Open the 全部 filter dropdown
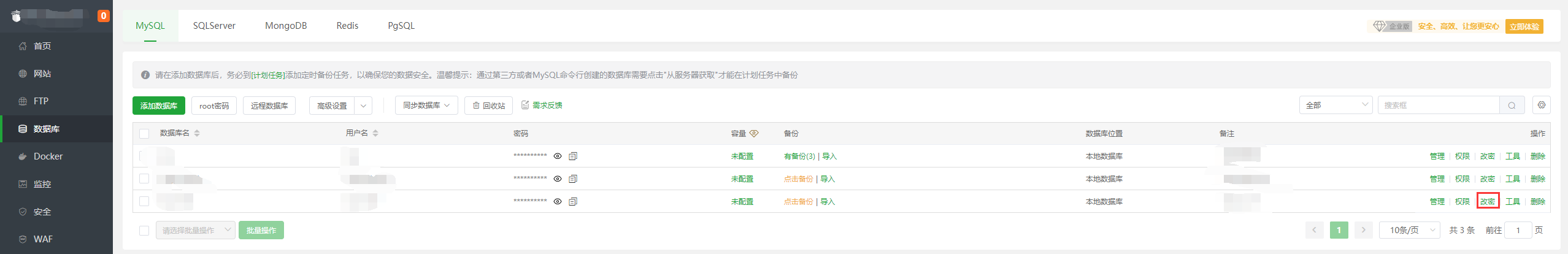 pyautogui.click(x=1335, y=106)
